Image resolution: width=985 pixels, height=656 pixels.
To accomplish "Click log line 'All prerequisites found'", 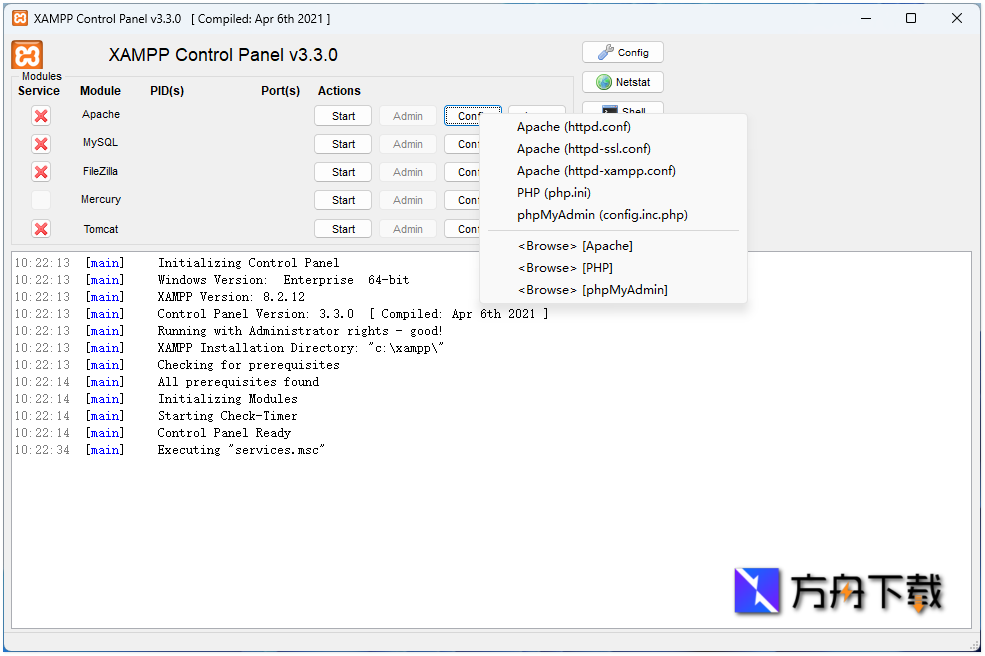I will [x=238, y=382].
